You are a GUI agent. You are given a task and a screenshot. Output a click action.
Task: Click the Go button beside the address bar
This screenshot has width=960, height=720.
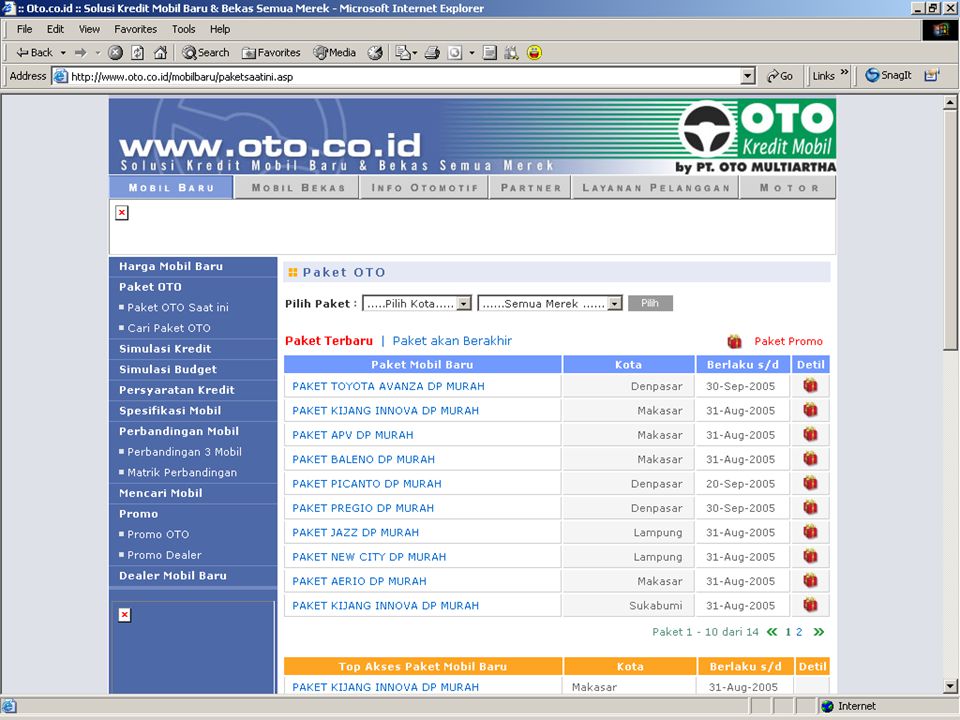click(x=779, y=76)
